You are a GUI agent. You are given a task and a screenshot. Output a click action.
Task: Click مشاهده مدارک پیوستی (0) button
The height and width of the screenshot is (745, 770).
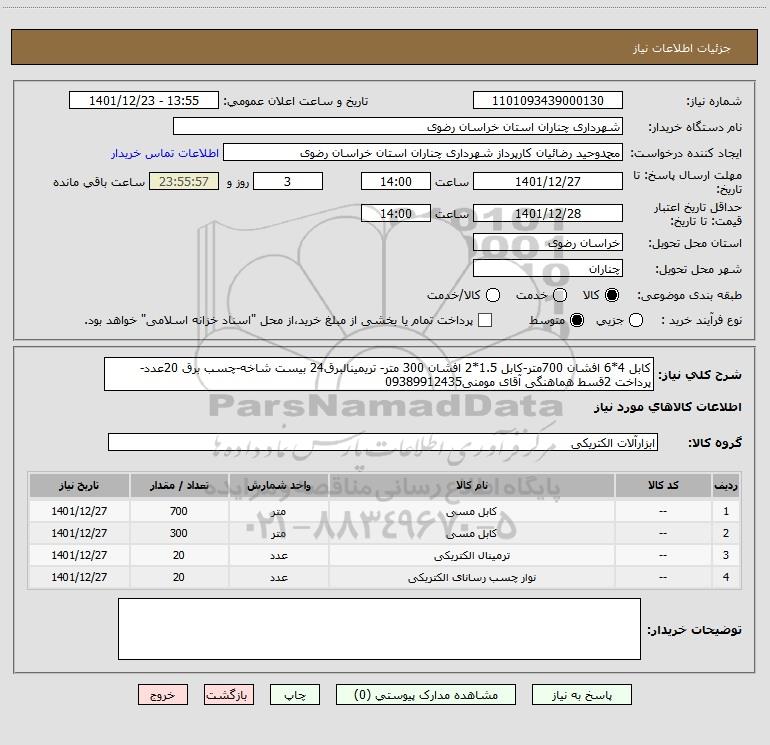[x=426, y=695]
